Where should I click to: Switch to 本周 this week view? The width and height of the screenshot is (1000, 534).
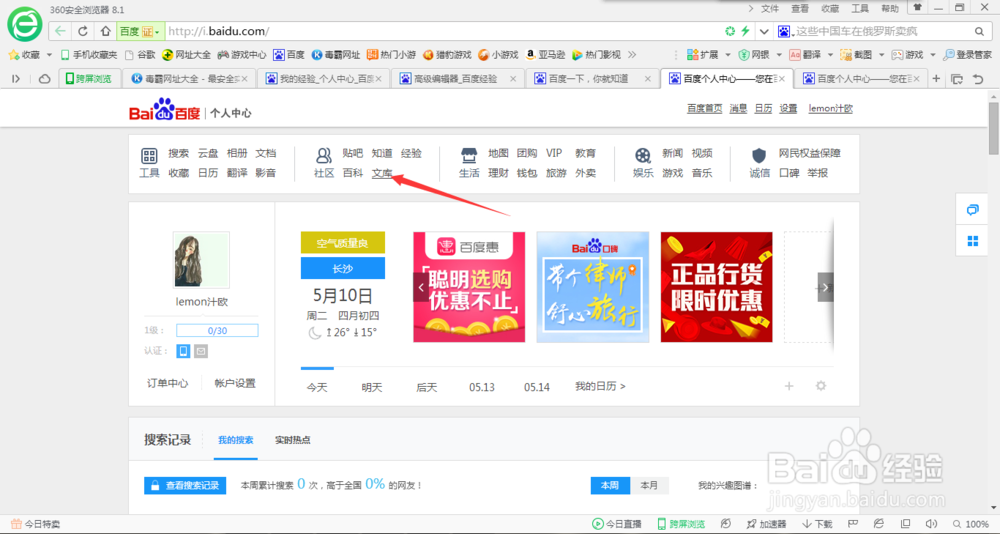[x=610, y=486]
